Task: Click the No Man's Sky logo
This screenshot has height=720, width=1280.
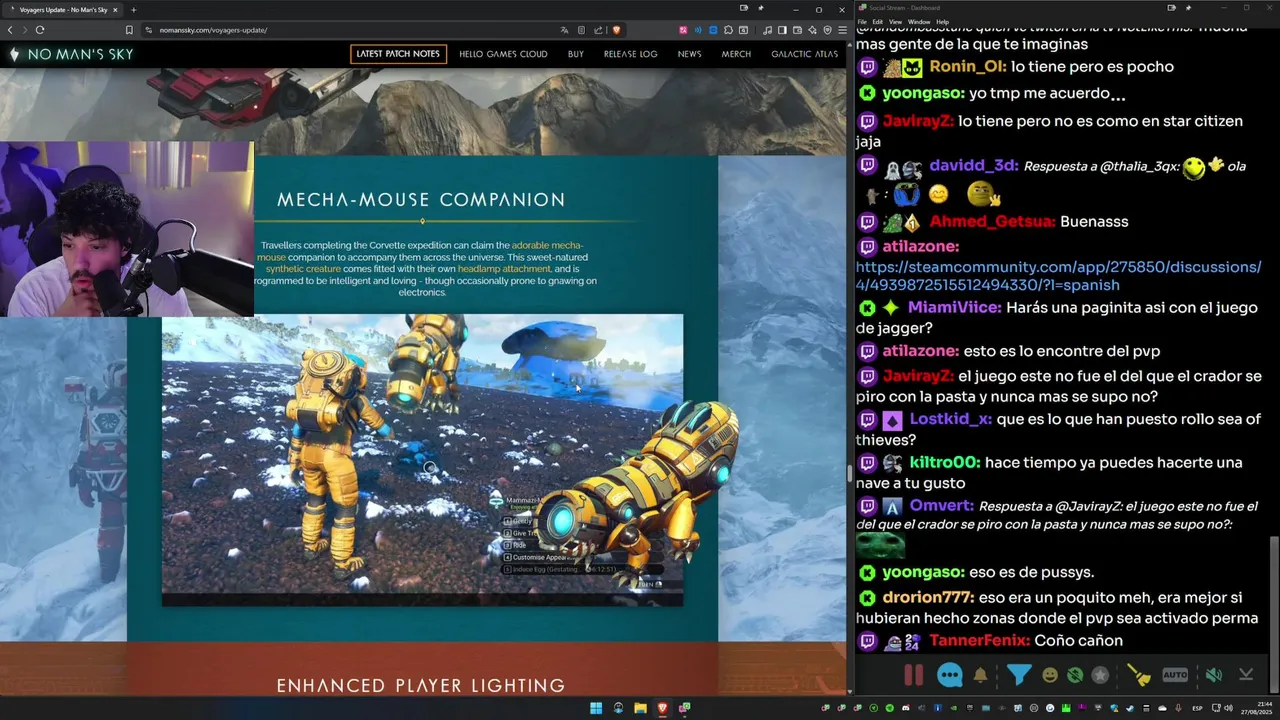Action: 71,54
